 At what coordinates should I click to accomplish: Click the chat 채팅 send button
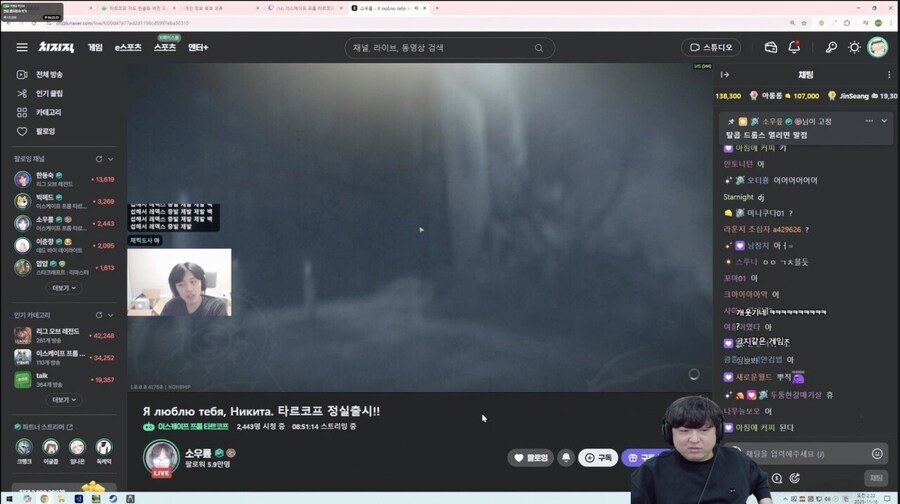876,478
